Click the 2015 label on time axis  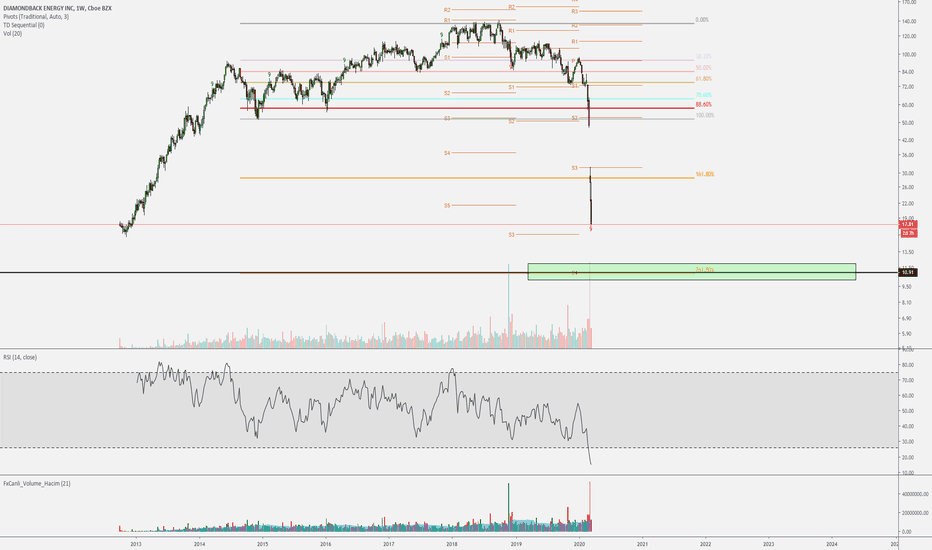pos(262,543)
